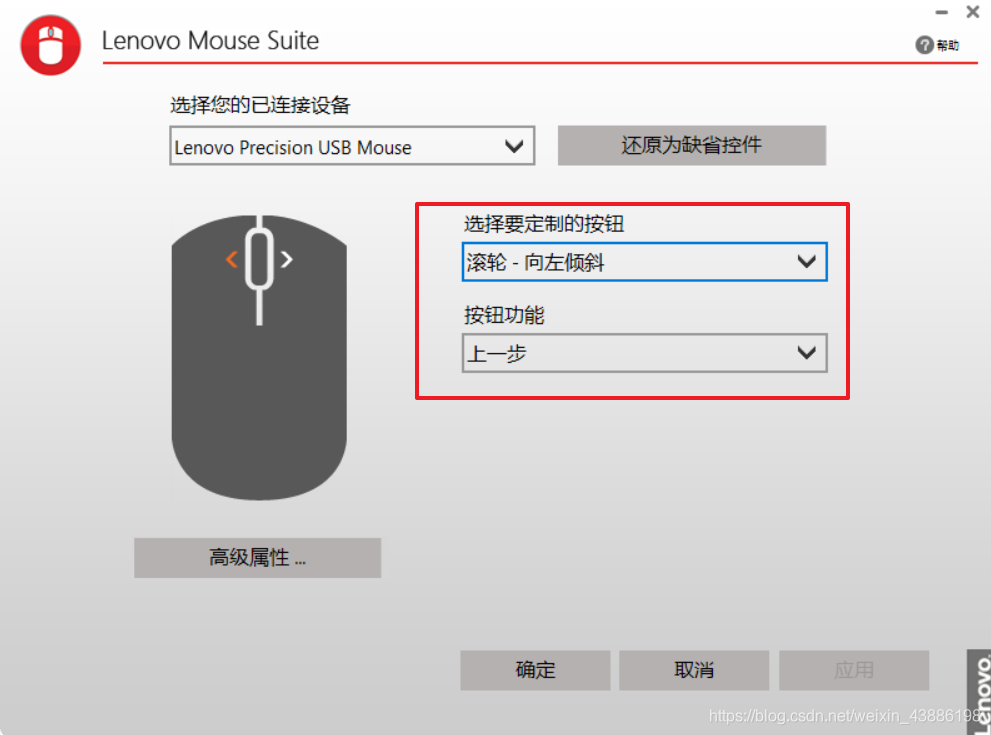This screenshot has width=991, height=735.
Task: Click the left tilt arrow on mouse diagram
Action: click(232, 259)
